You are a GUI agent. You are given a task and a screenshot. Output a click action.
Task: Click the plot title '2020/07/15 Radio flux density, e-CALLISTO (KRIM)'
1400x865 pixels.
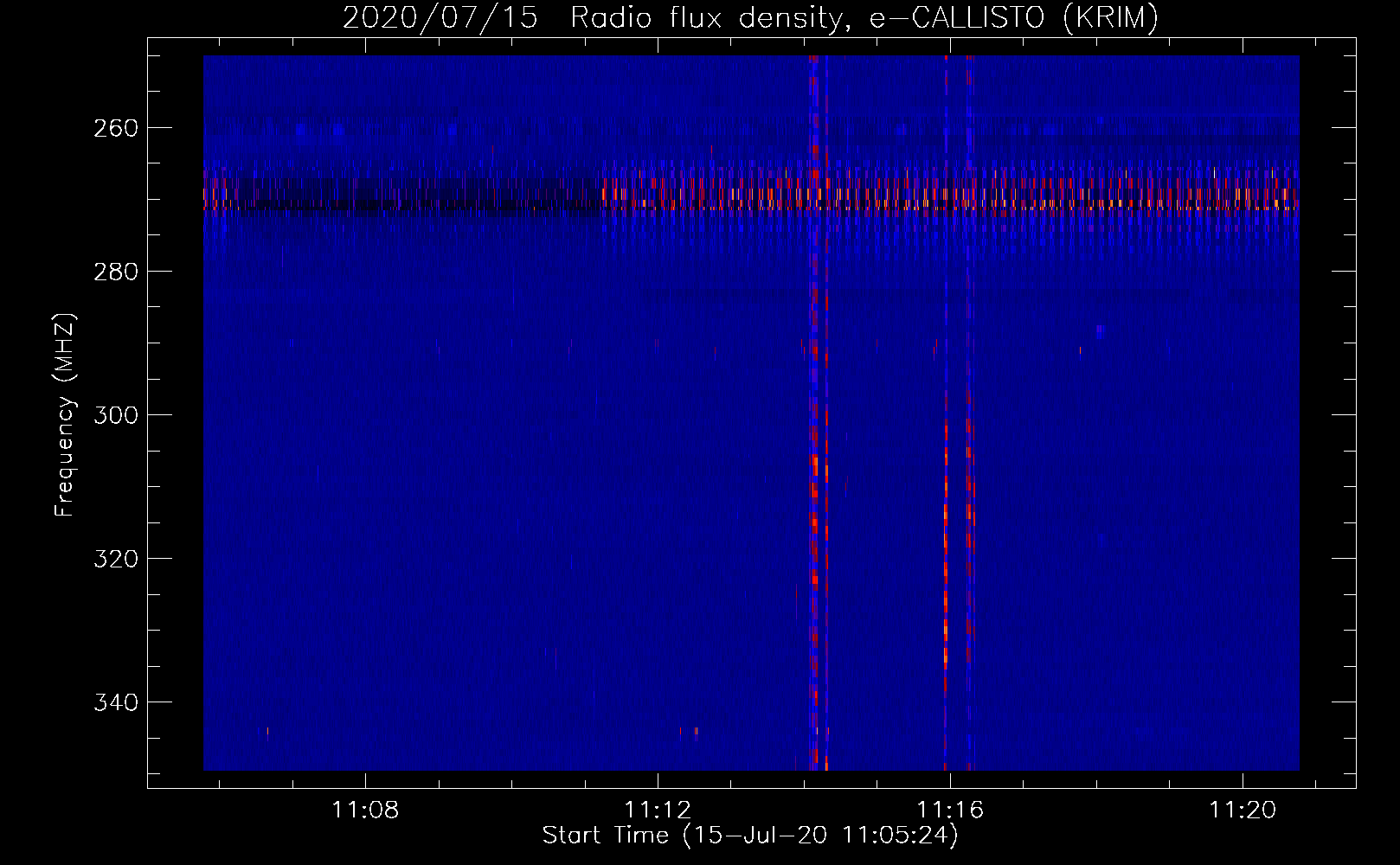[x=750, y=17]
